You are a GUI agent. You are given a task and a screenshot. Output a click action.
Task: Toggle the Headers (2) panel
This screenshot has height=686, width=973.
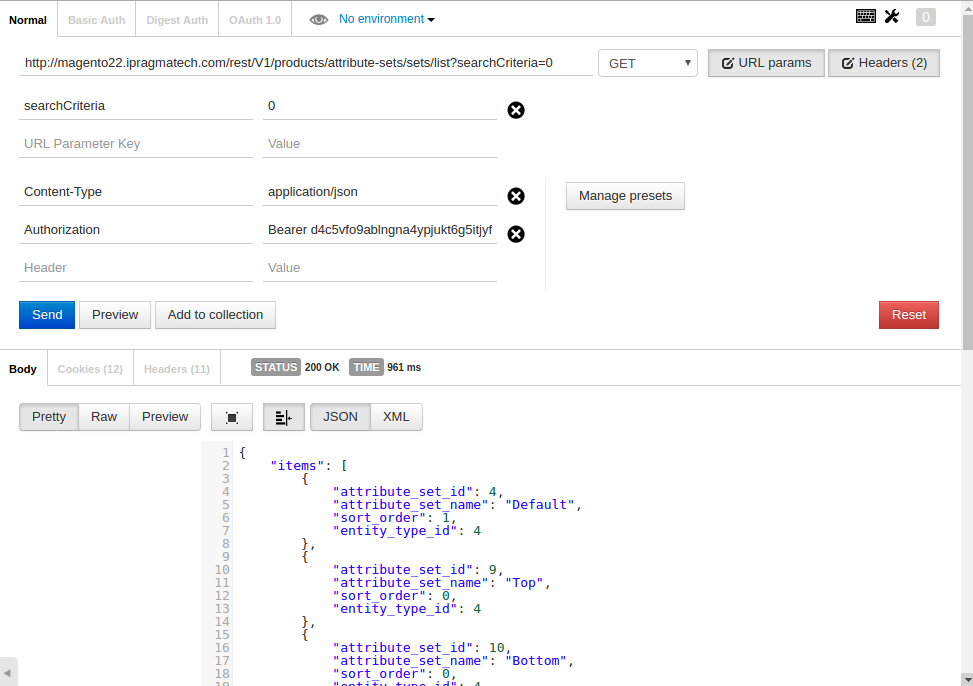[883, 63]
